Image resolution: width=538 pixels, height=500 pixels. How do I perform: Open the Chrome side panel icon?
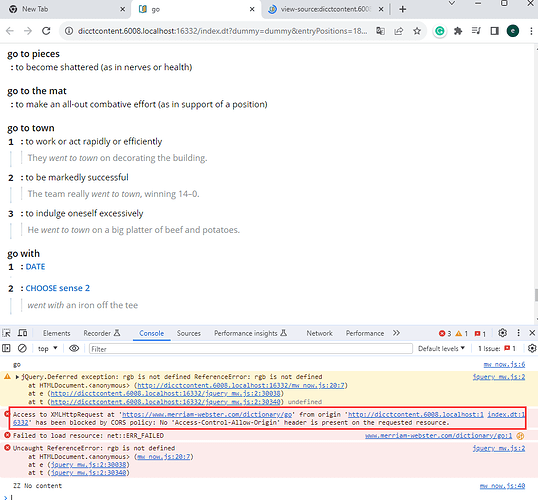(x=494, y=31)
